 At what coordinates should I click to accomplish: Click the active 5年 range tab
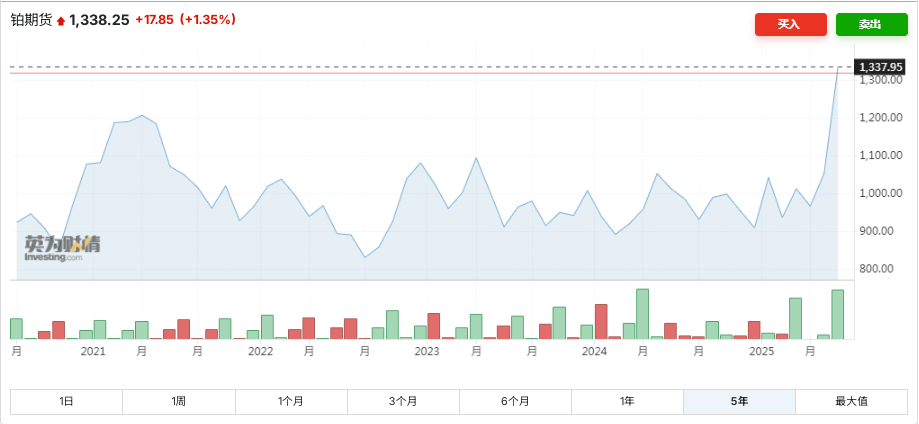pos(739,401)
